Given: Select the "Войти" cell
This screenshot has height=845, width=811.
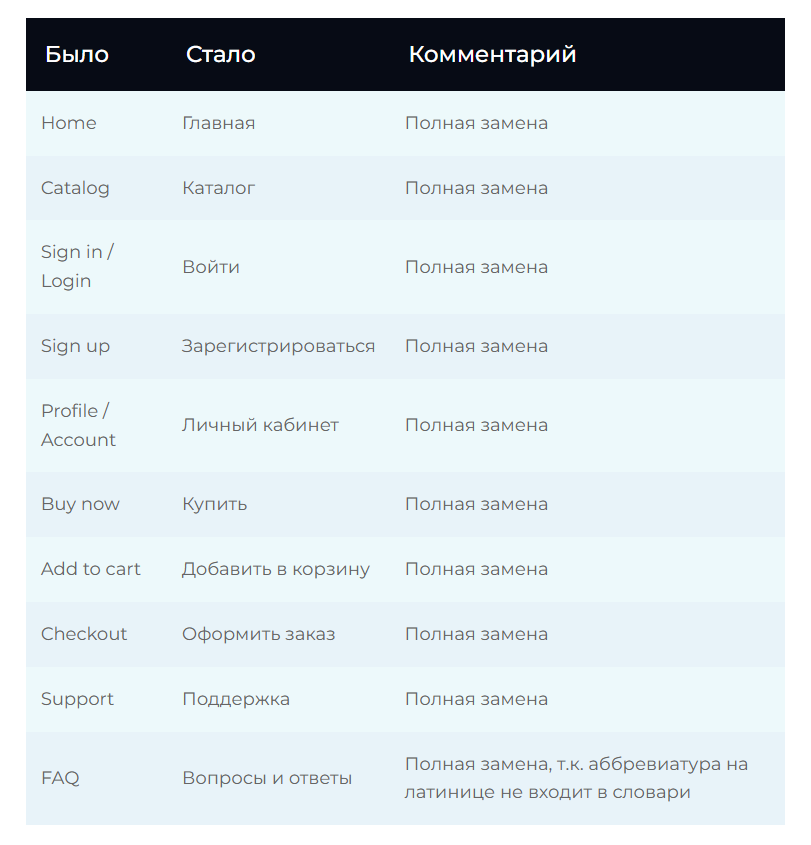Looking at the screenshot, I should point(211,267).
